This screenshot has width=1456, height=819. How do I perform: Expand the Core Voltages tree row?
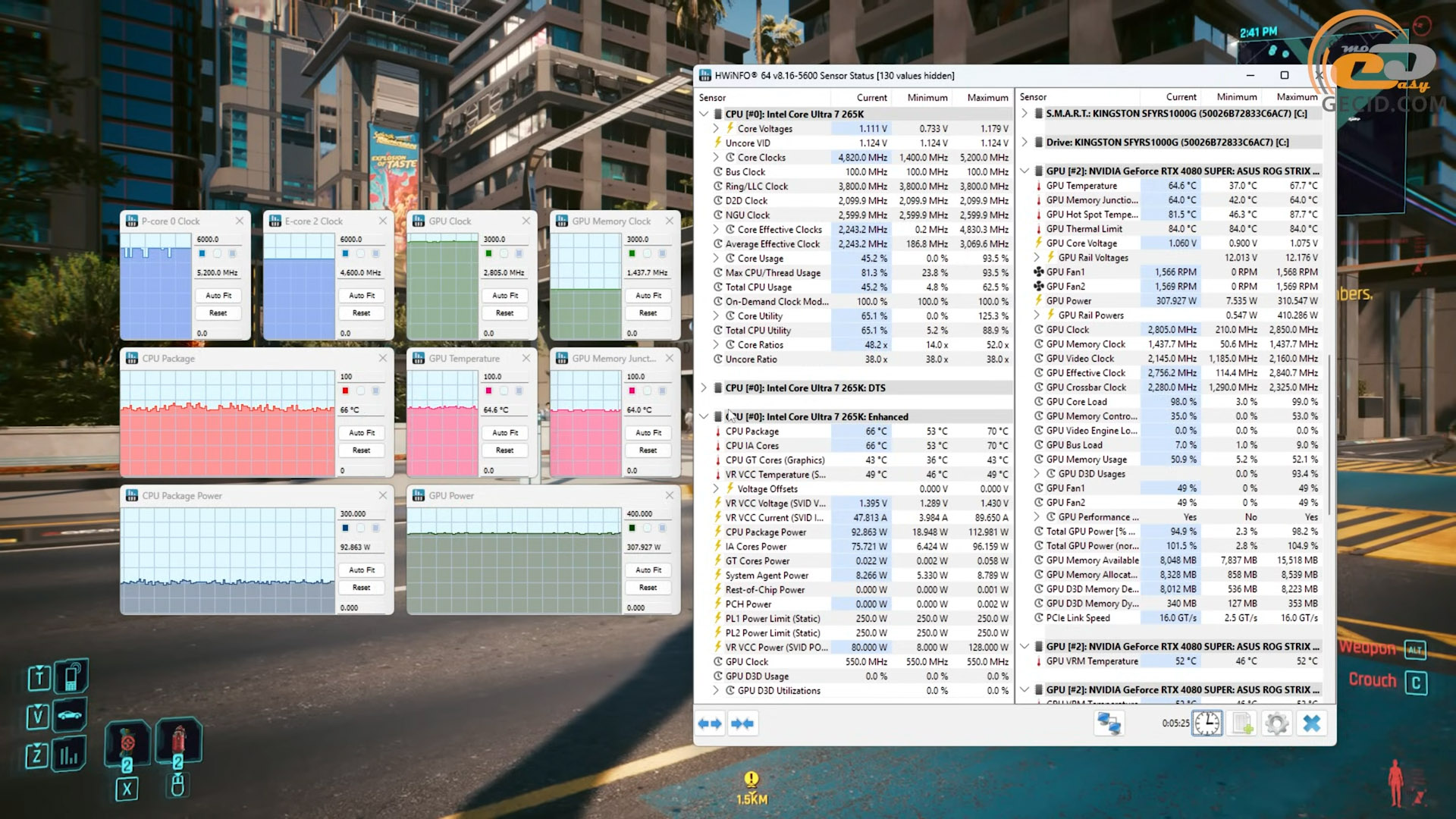716,129
